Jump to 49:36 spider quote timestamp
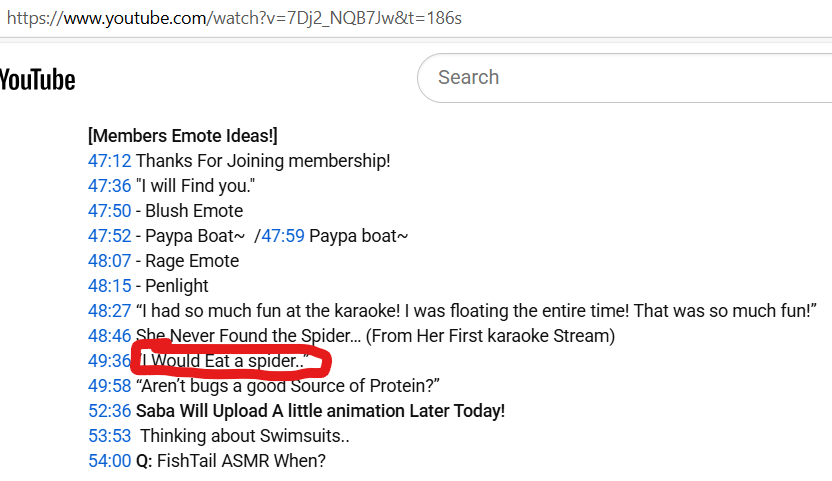 point(109,360)
